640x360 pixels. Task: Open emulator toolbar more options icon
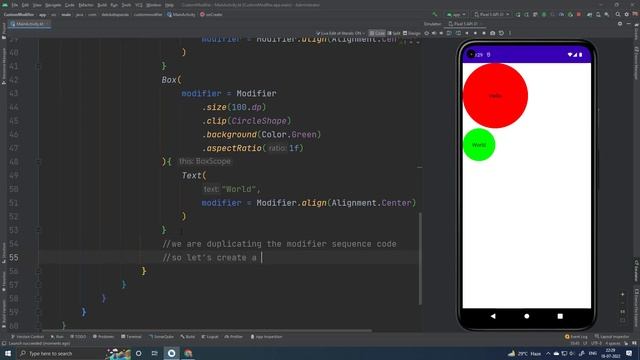tap(510, 33)
